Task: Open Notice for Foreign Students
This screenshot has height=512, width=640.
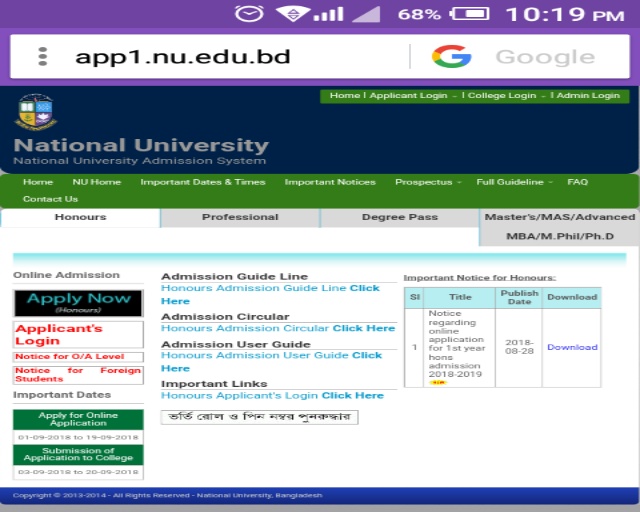Action: pos(78,375)
